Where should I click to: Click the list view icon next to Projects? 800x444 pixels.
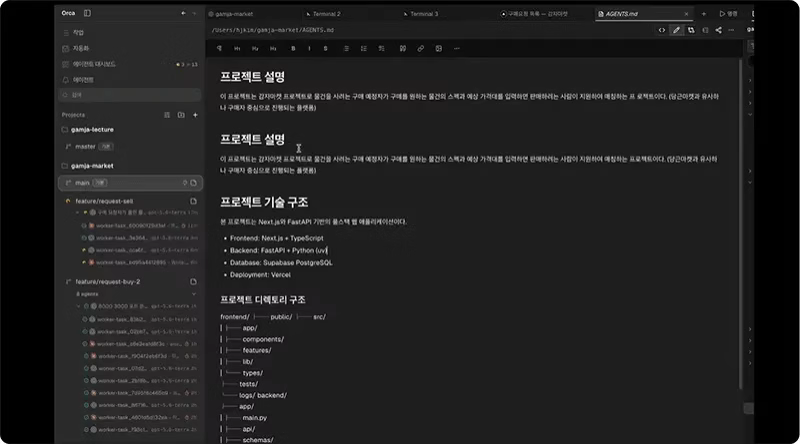pos(167,115)
